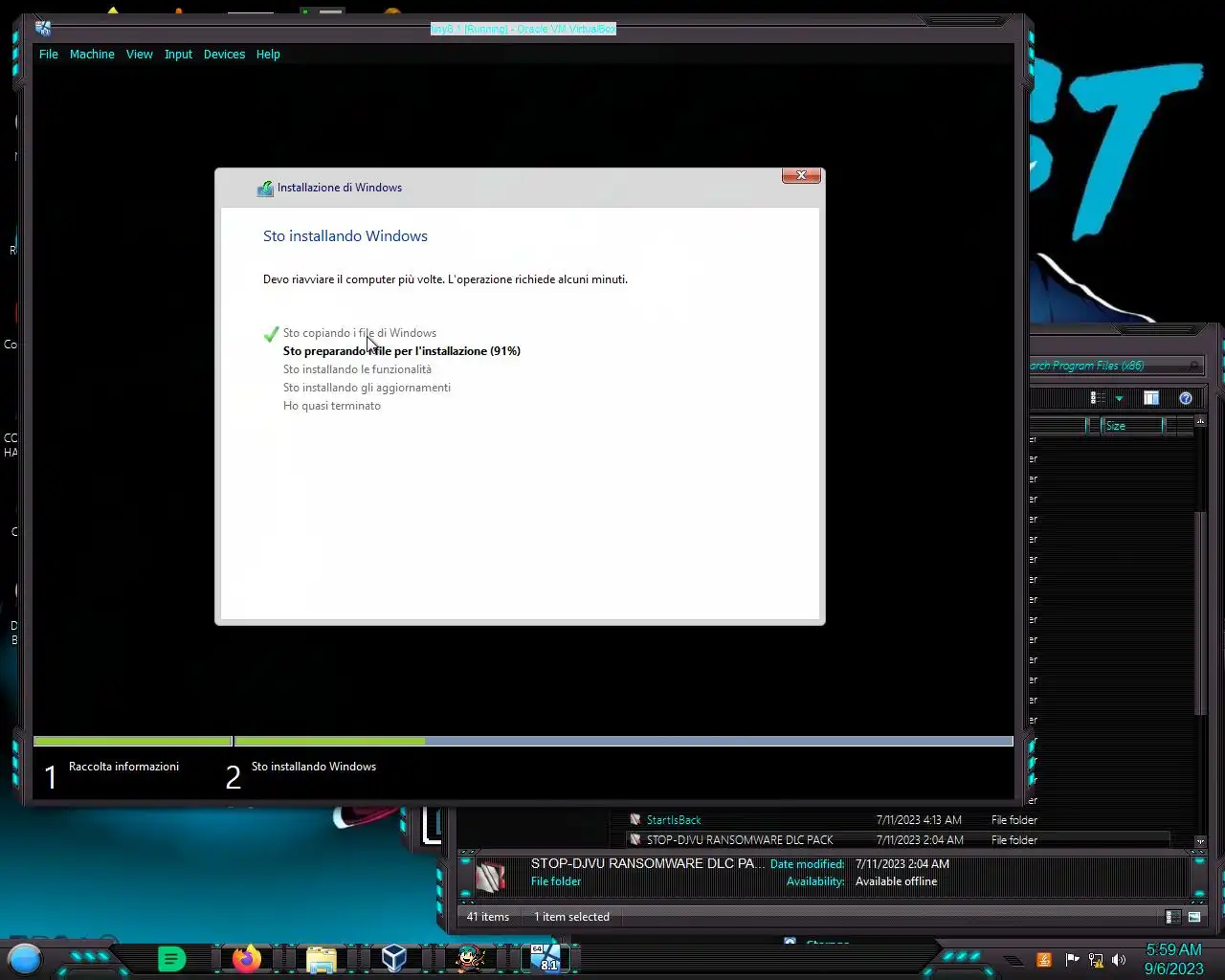Click stage 2 'Sto installando Windows' label
Image resolution: width=1225 pixels, height=980 pixels.
pyautogui.click(x=314, y=767)
